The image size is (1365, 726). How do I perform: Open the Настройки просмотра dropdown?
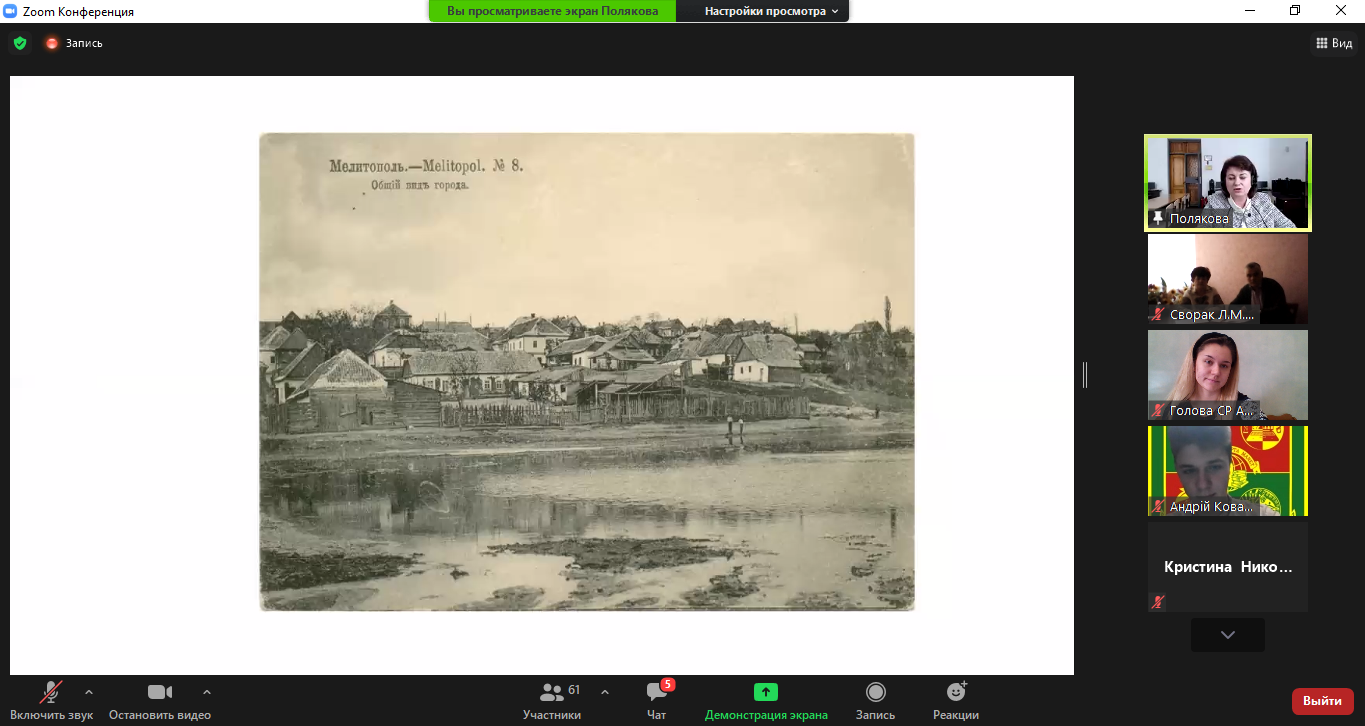pos(771,11)
